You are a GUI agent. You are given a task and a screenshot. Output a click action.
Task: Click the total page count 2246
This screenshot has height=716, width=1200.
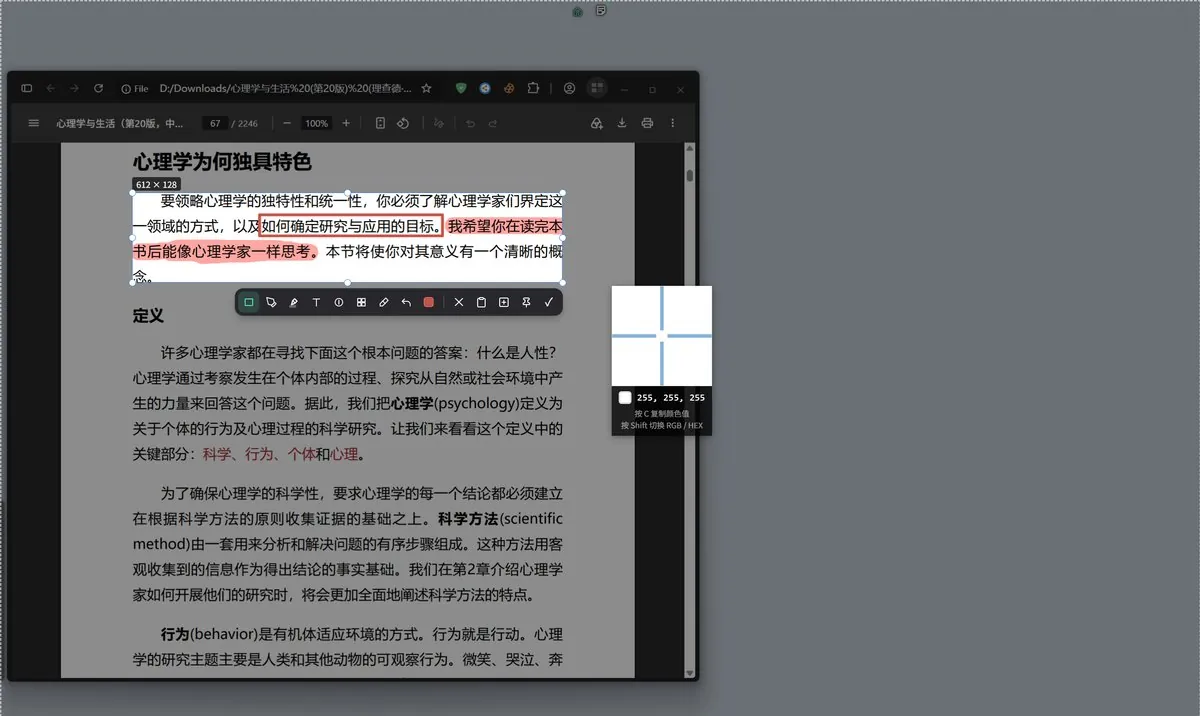(x=248, y=124)
